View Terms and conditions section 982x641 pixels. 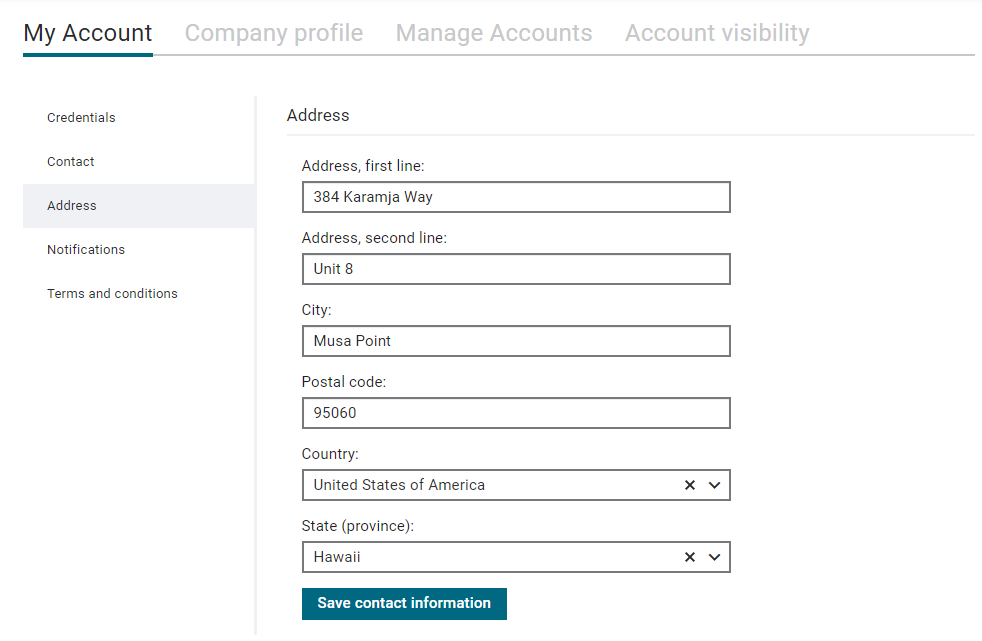pyautogui.click(x=112, y=293)
